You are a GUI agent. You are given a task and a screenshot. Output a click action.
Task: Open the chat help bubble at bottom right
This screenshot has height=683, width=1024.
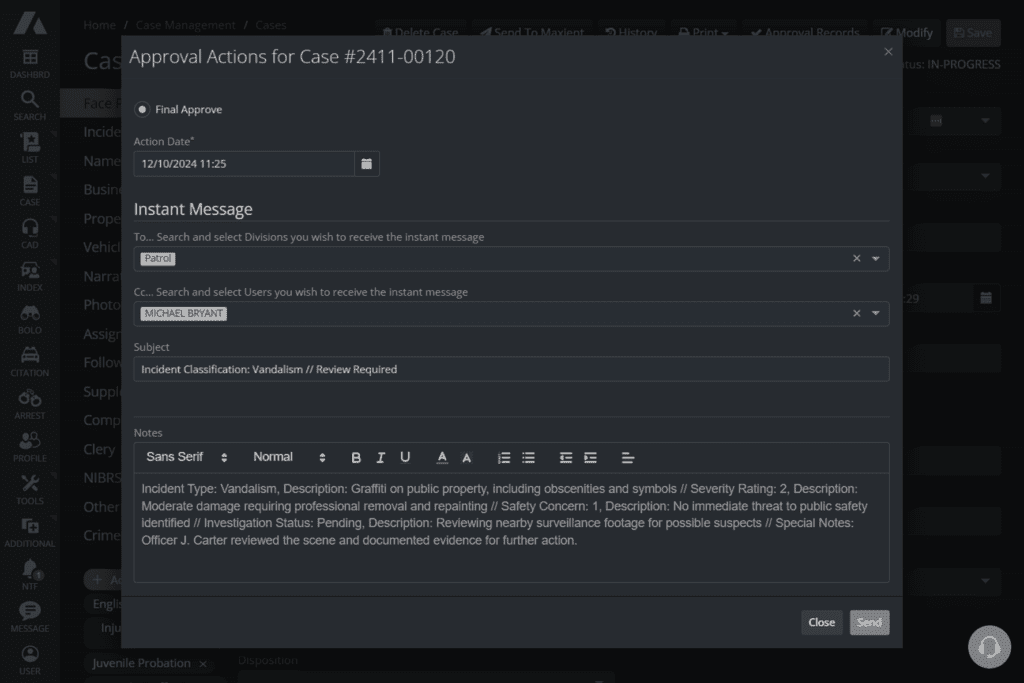point(989,647)
